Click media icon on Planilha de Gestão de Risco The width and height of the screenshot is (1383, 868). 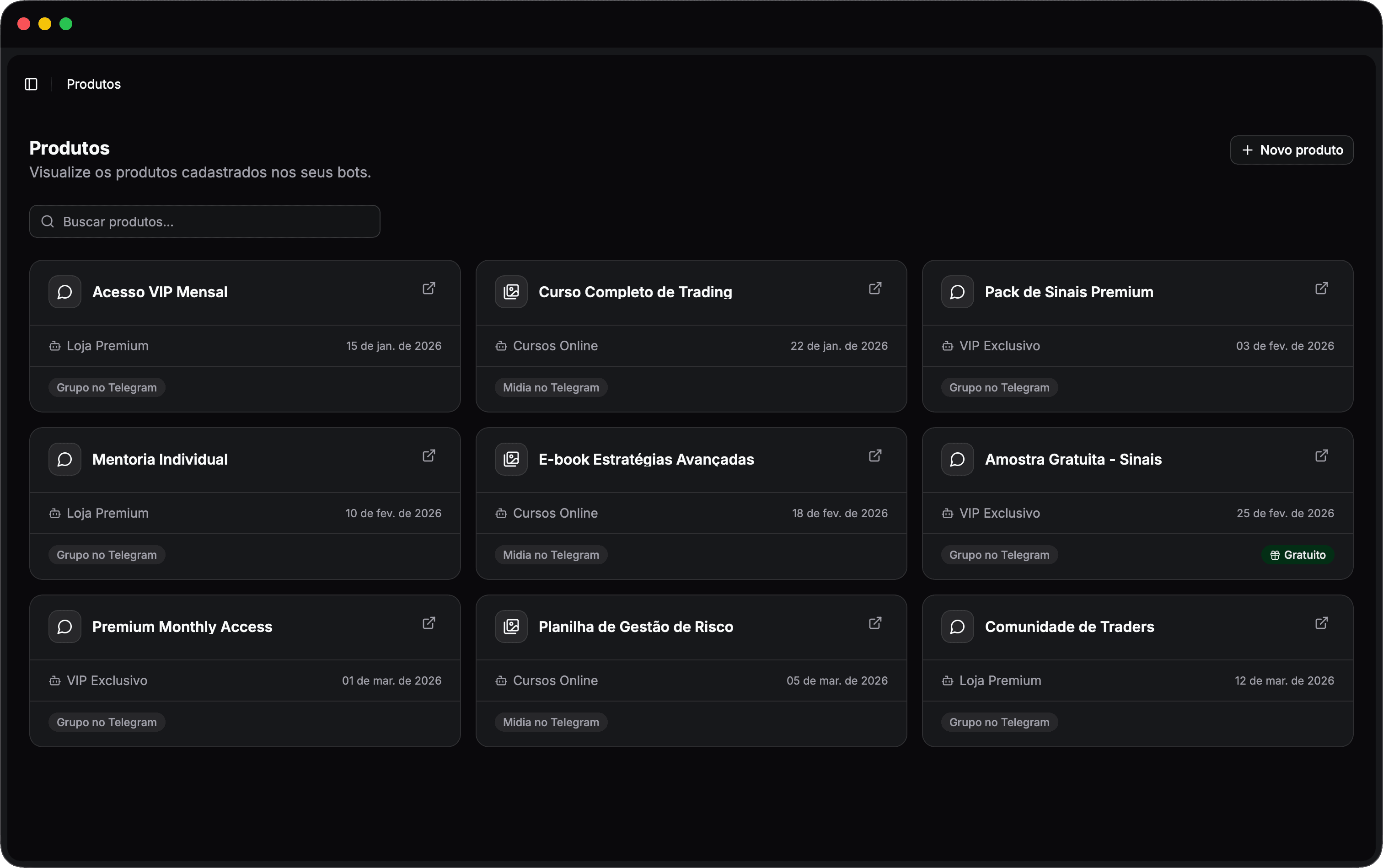point(511,627)
